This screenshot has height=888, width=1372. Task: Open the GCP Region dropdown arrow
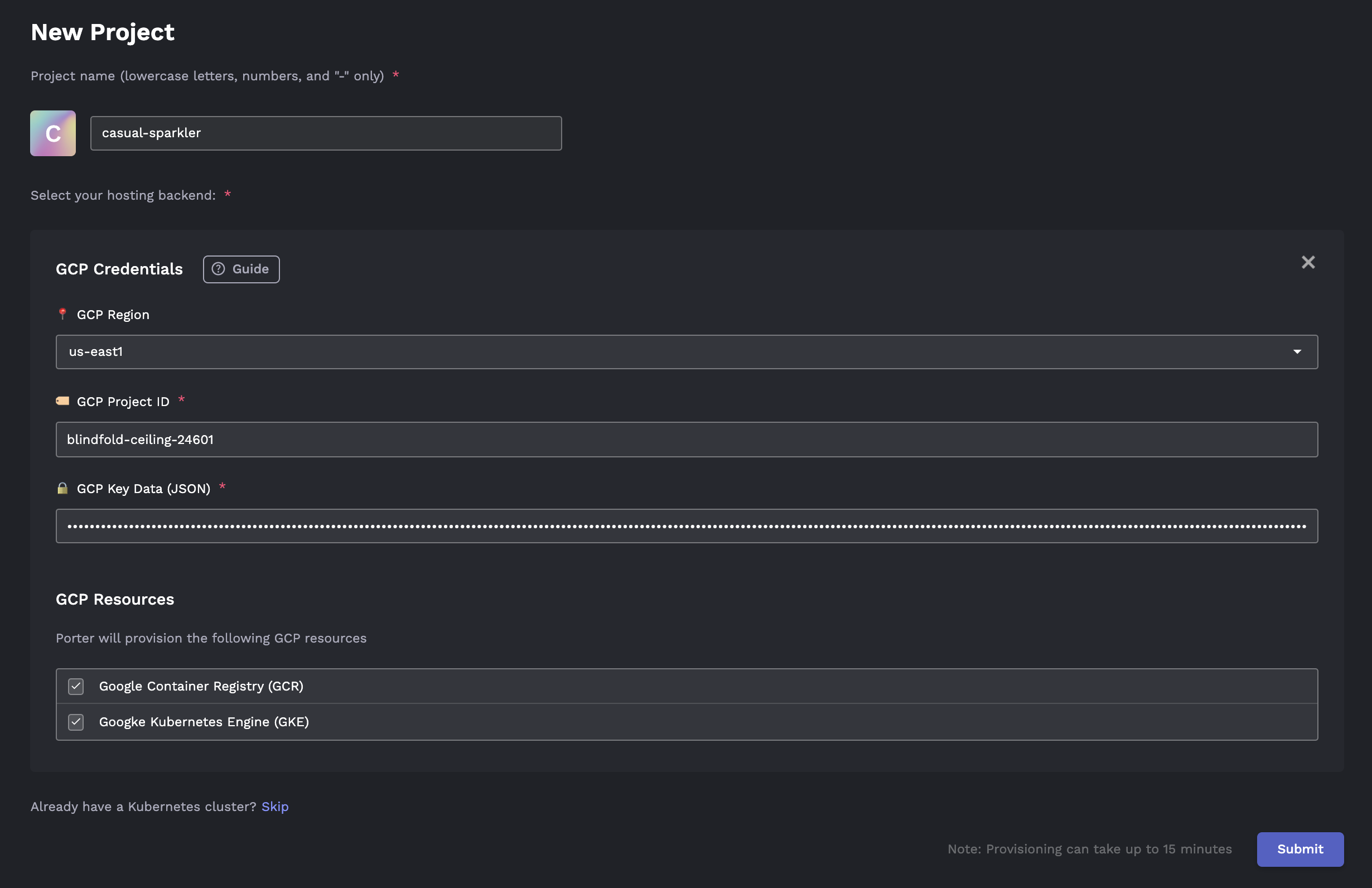(x=1297, y=352)
